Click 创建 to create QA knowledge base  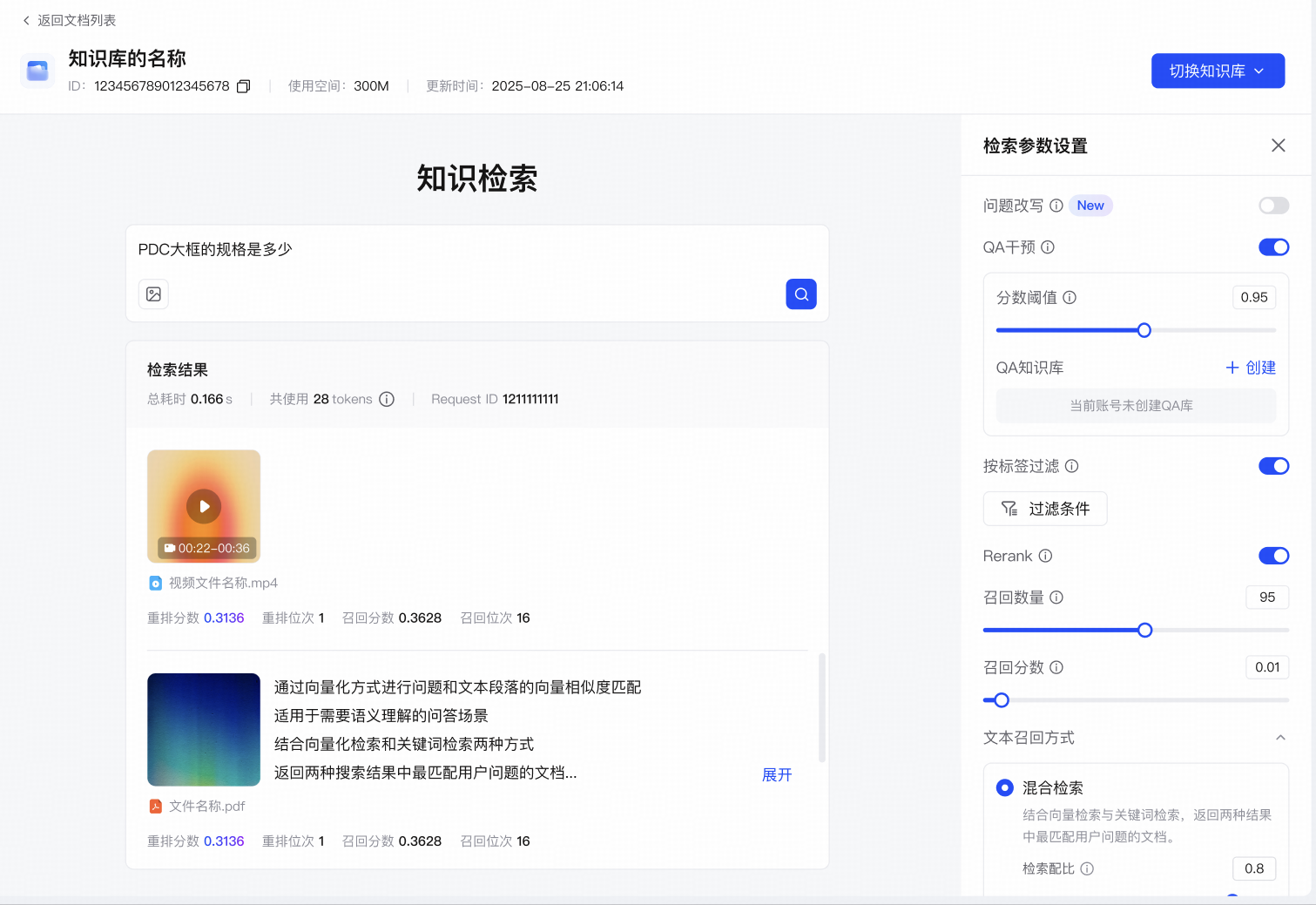click(x=1251, y=368)
